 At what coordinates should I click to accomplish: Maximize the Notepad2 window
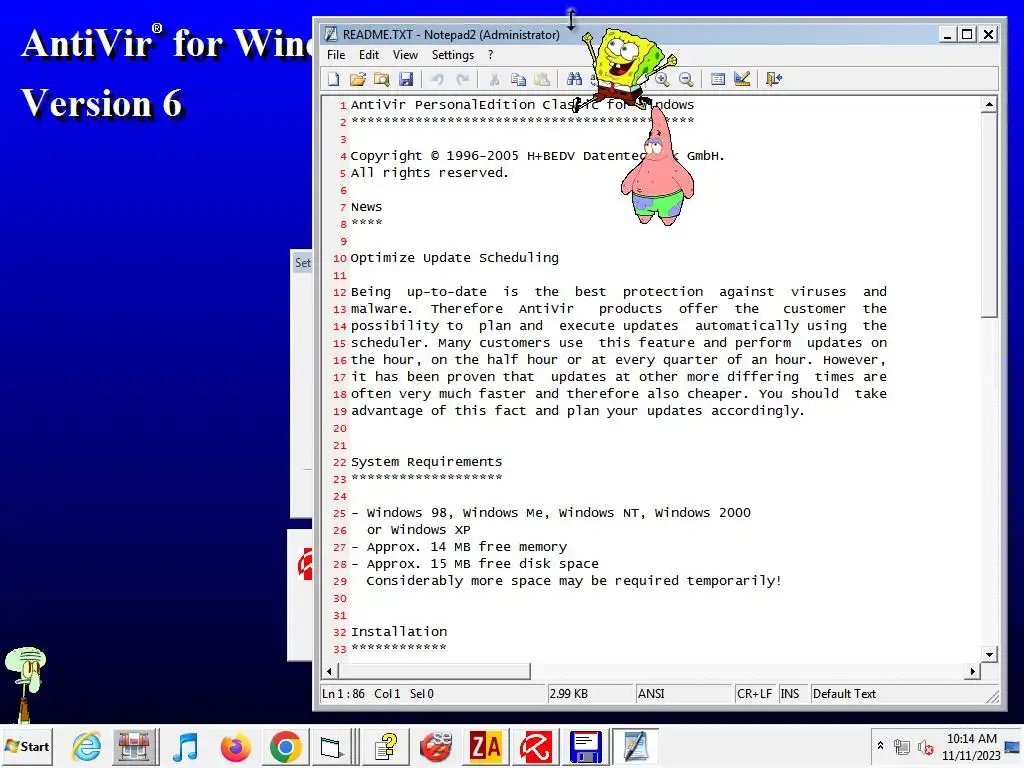tap(968, 34)
